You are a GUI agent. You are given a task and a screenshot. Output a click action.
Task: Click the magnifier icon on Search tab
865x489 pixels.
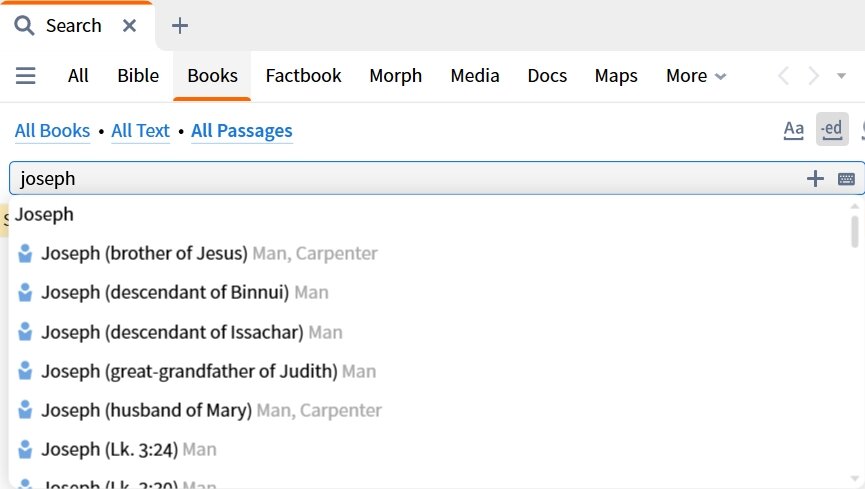coord(24,25)
